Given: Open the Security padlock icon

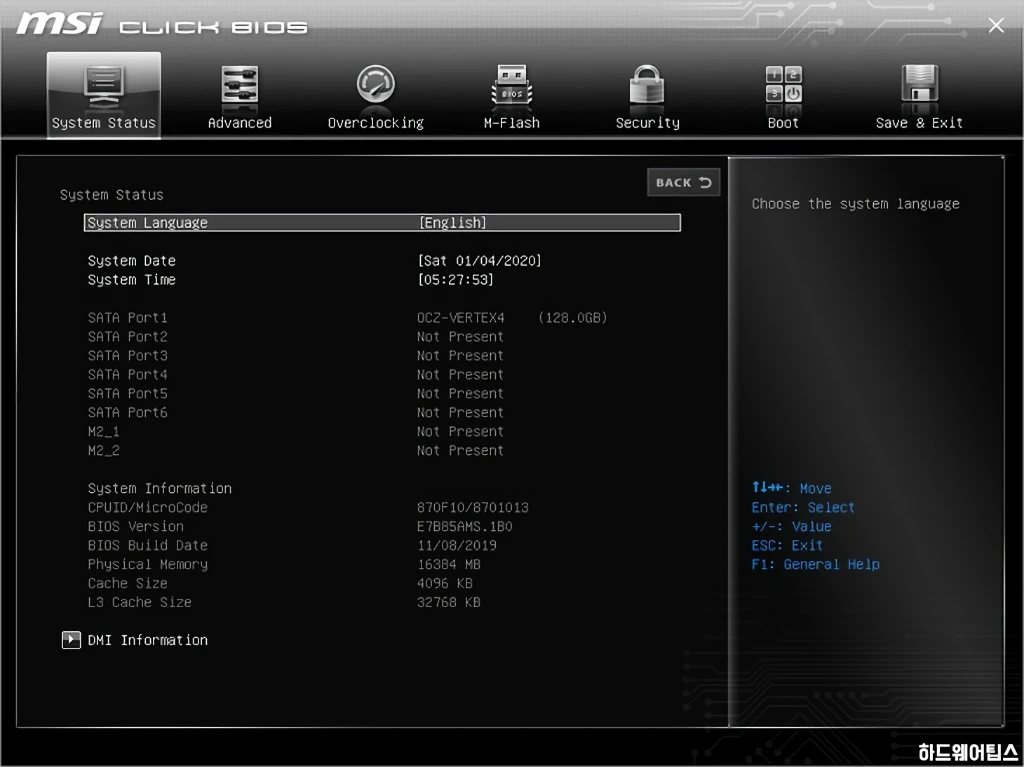Looking at the screenshot, I should coord(647,84).
